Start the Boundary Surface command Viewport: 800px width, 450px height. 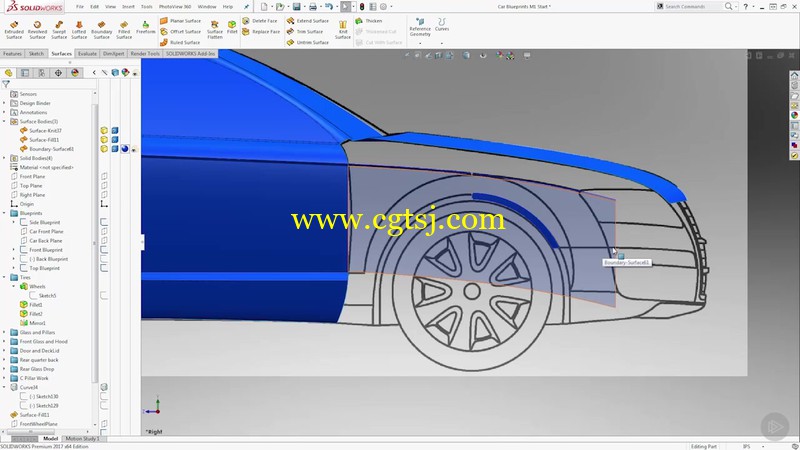click(101, 30)
